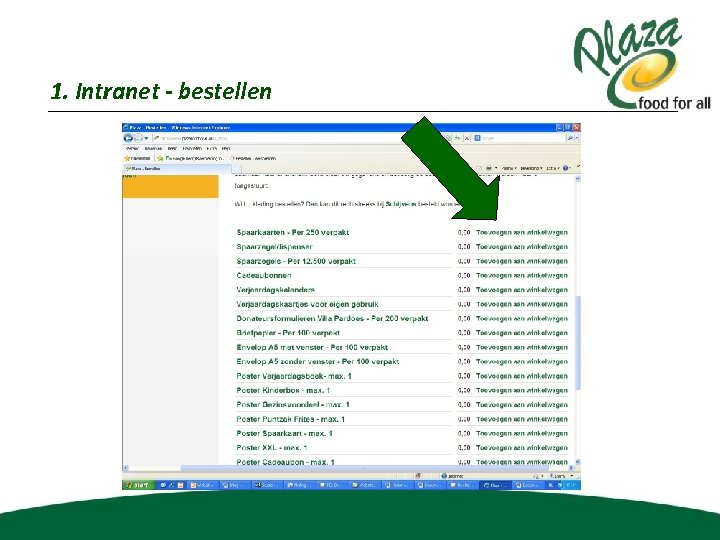The width and height of the screenshot is (720, 540).
Task: Open the recent pages dropdown next to Forward
Action: (x=146, y=138)
